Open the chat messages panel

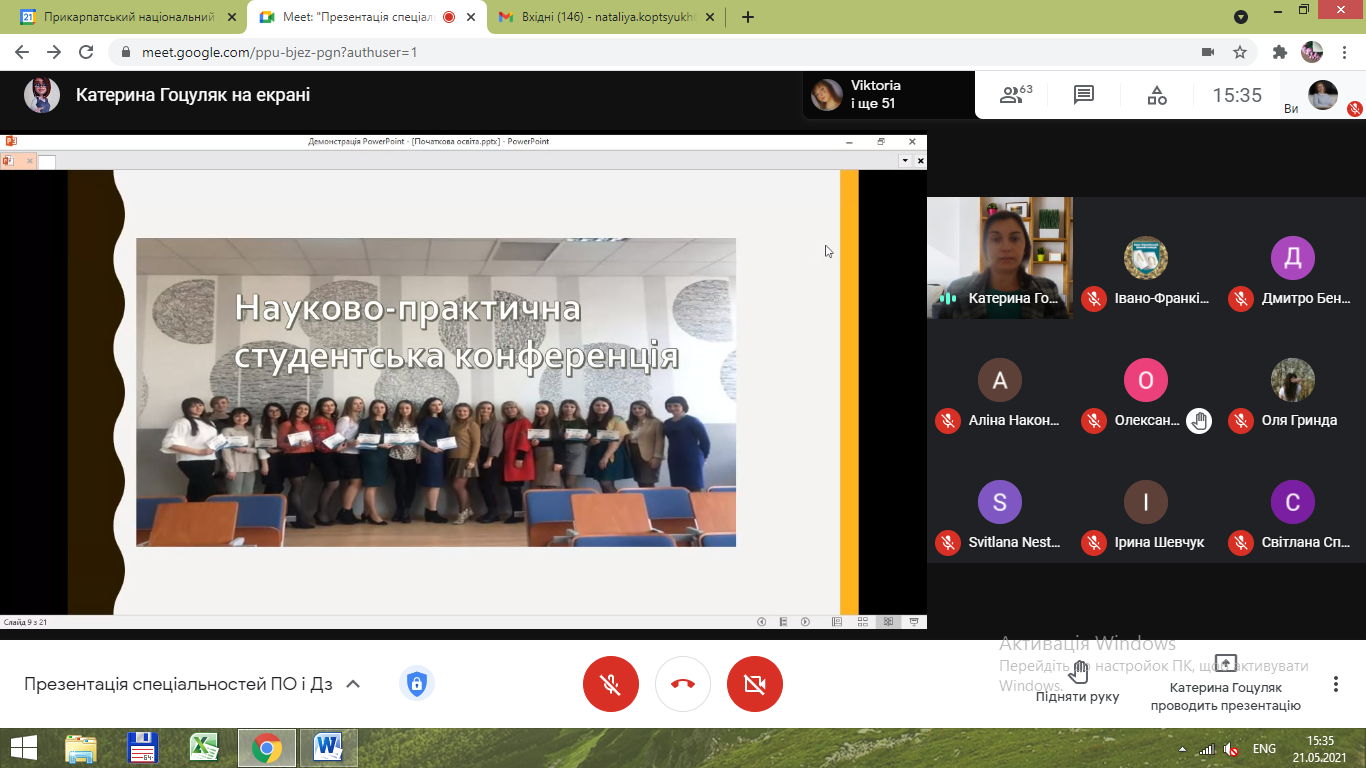pos(1083,95)
